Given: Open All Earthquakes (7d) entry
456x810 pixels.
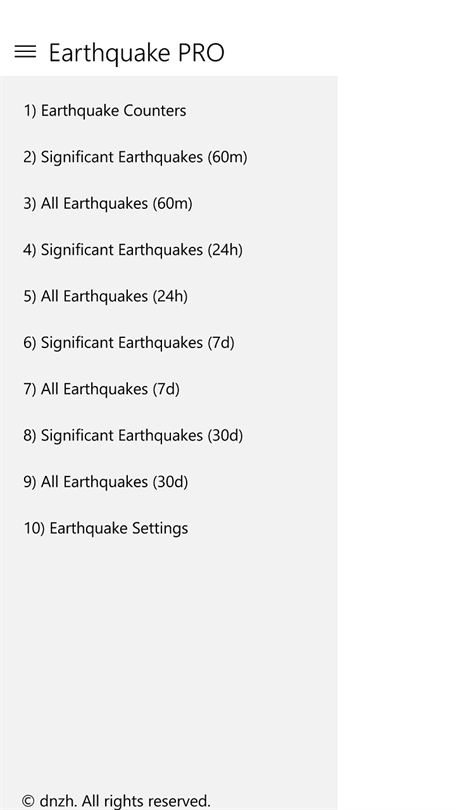Looking at the screenshot, I should [168, 389].
